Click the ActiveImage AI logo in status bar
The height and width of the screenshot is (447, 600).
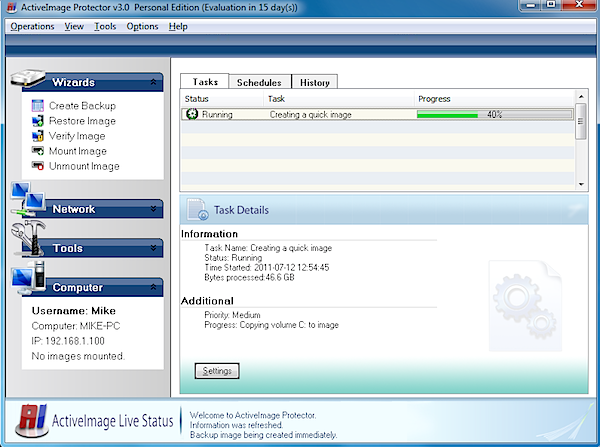pyautogui.click(x=32, y=421)
